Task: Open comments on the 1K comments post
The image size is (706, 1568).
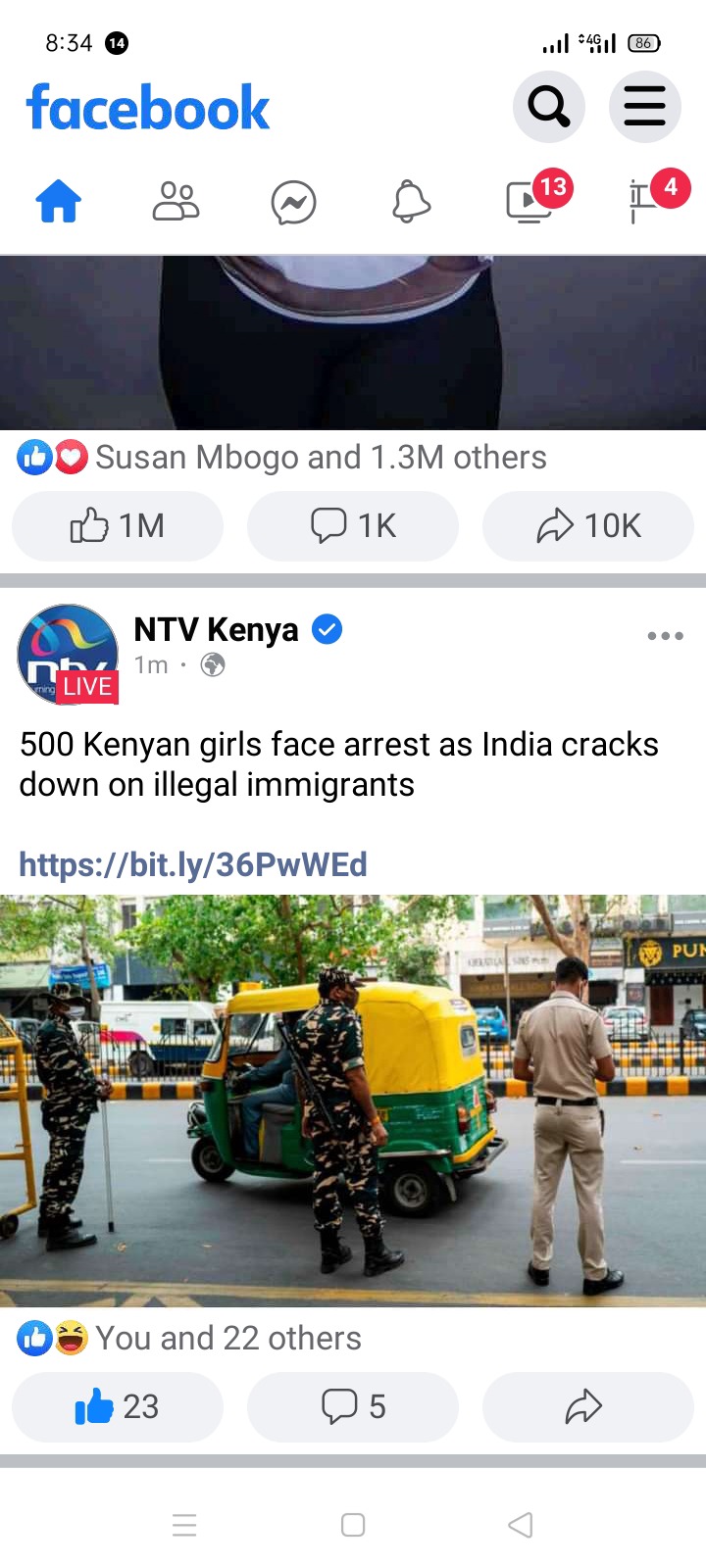Action: pos(353,526)
